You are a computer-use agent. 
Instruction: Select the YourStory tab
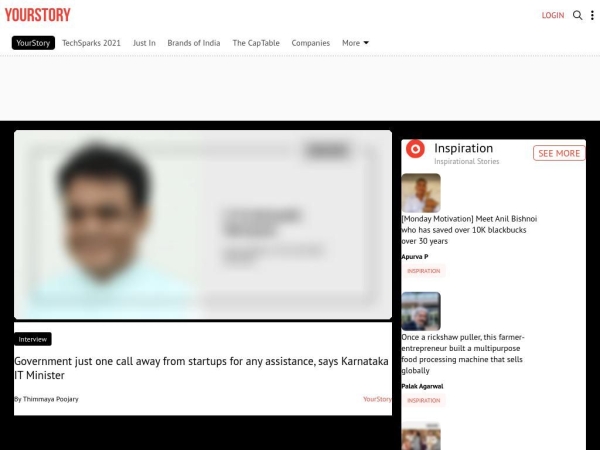point(33,43)
